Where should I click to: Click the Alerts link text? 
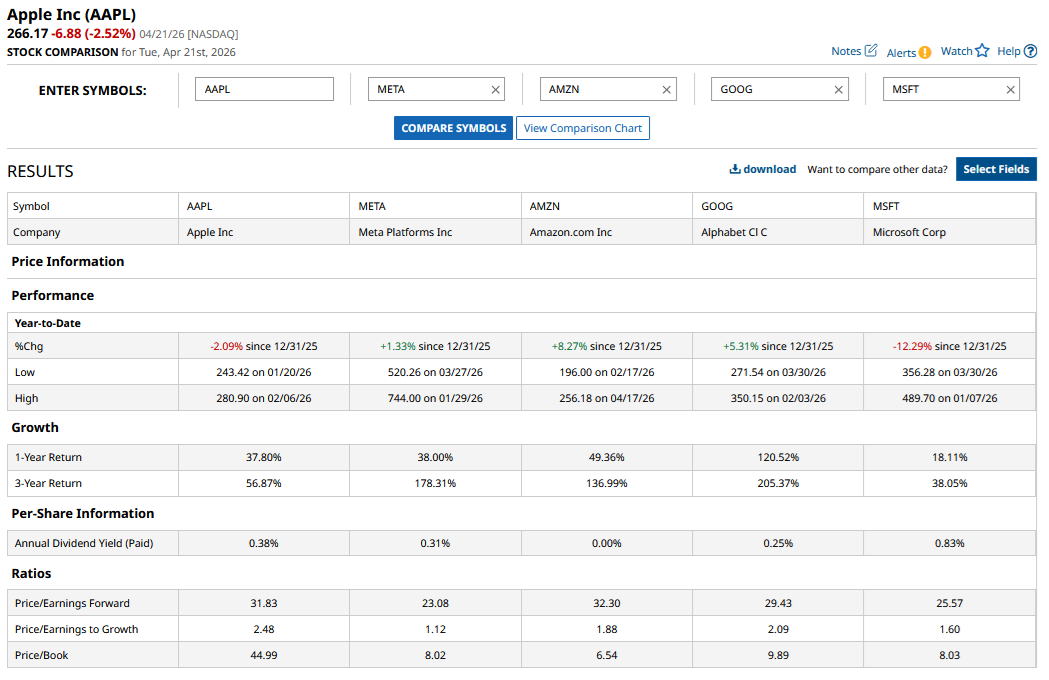(900, 52)
